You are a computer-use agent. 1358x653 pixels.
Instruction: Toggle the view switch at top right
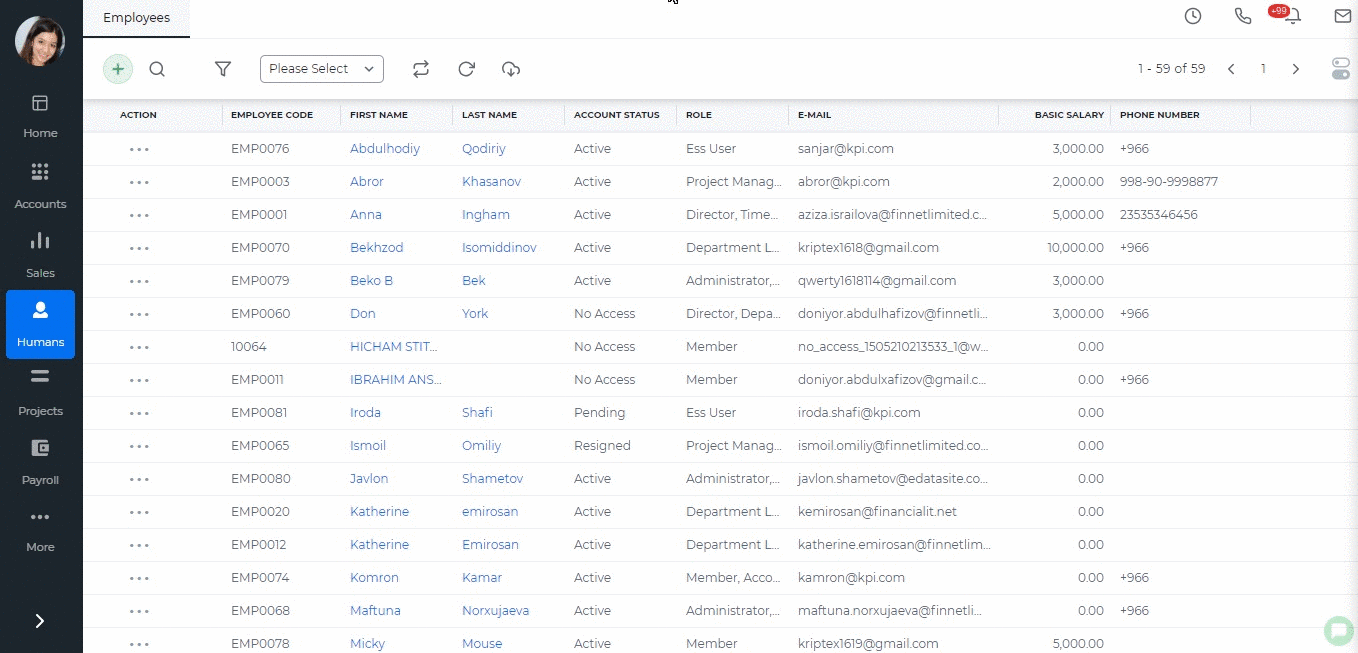tap(1341, 69)
